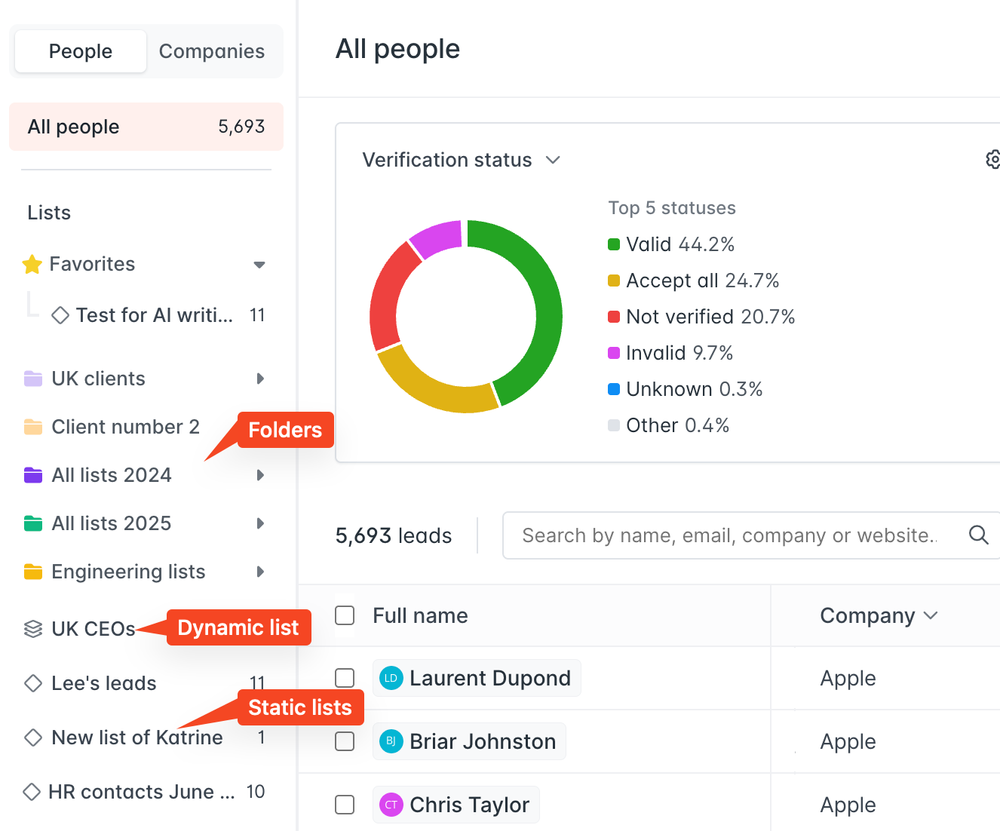Switch to the Companies tab
This screenshot has width=1000, height=831.
click(211, 51)
